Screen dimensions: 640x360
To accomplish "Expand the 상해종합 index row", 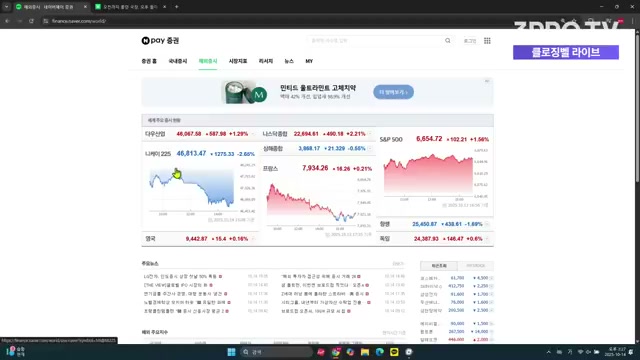I will [x=370, y=149].
